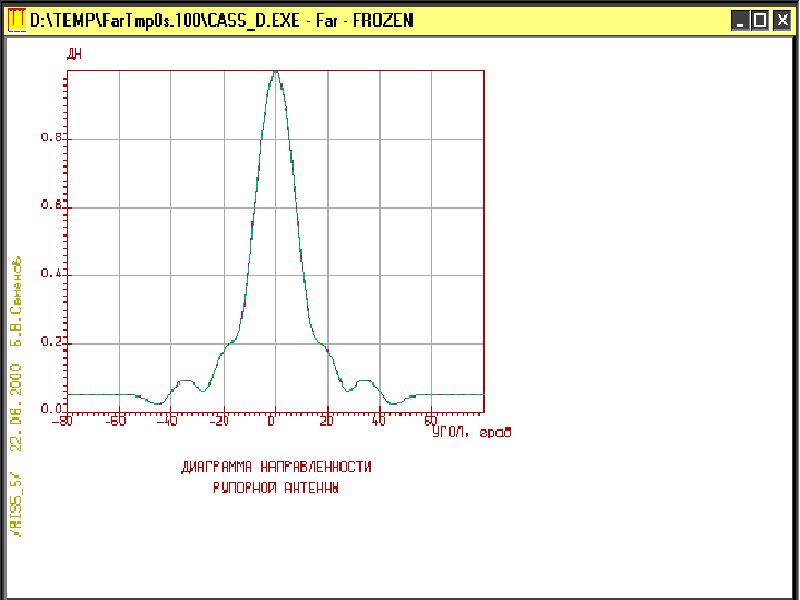Click the 20 x-axis tick label

[326, 421]
